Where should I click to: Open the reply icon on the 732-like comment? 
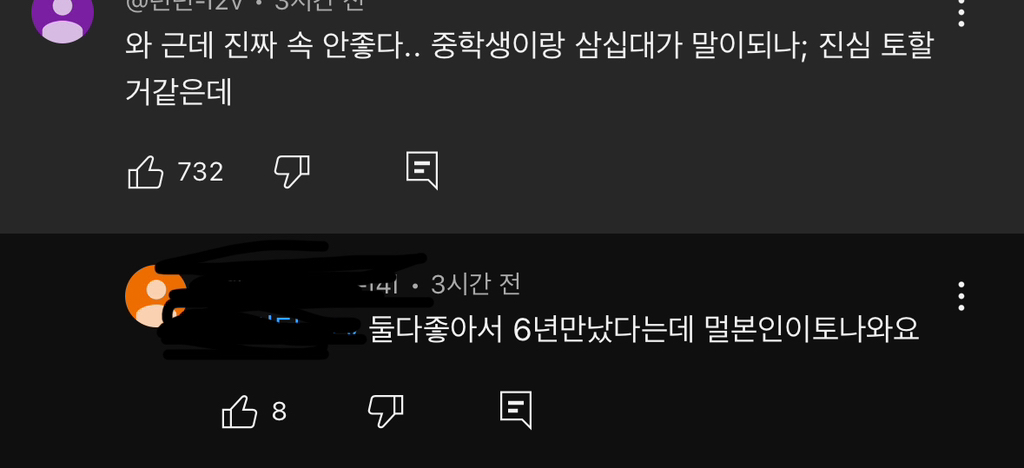click(x=422, y=171)
